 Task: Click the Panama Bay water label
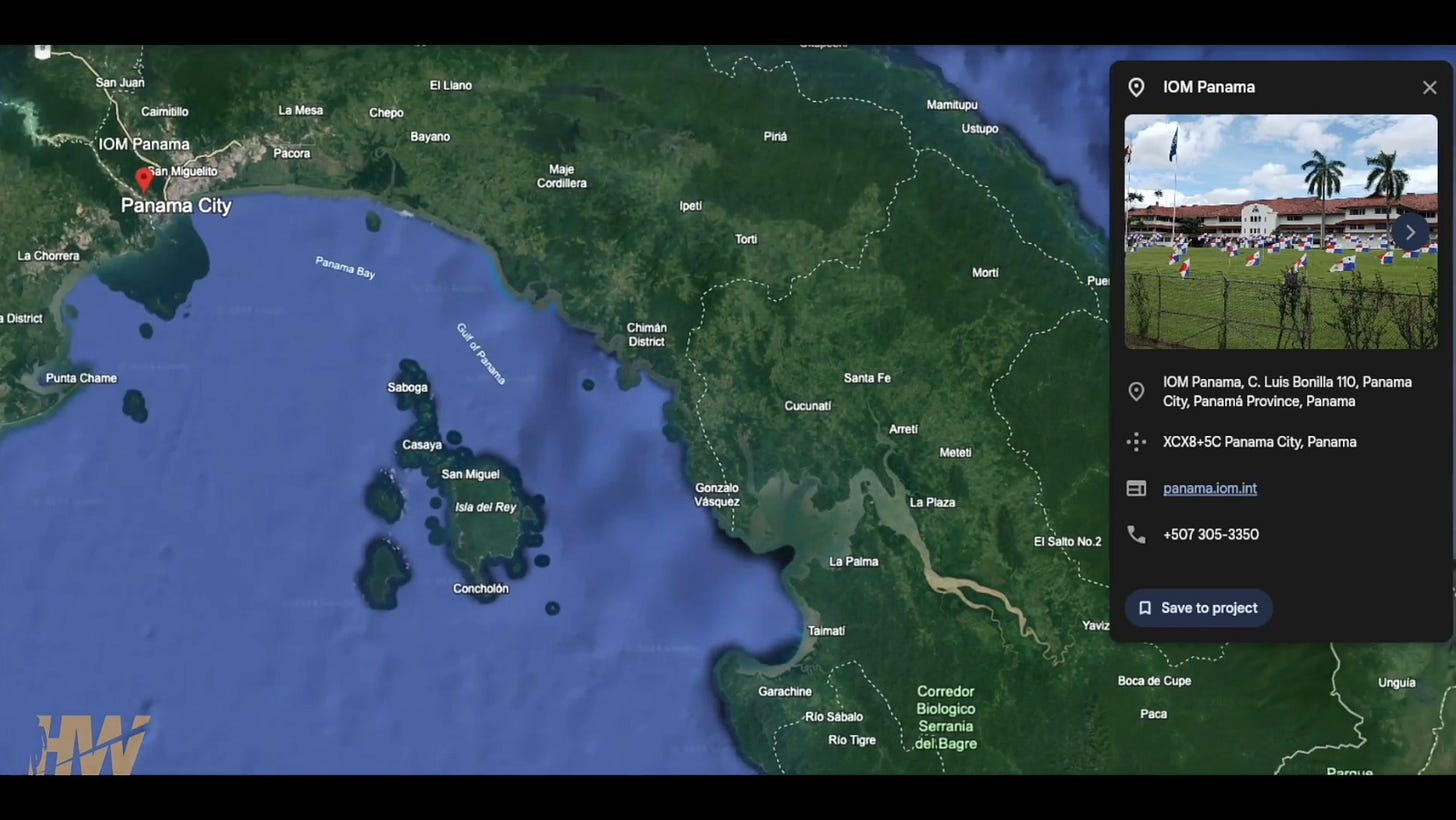[345, 267]
